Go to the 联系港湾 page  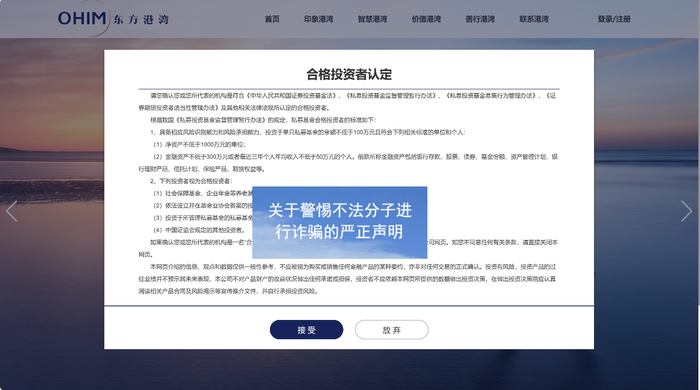click(534, 19)
